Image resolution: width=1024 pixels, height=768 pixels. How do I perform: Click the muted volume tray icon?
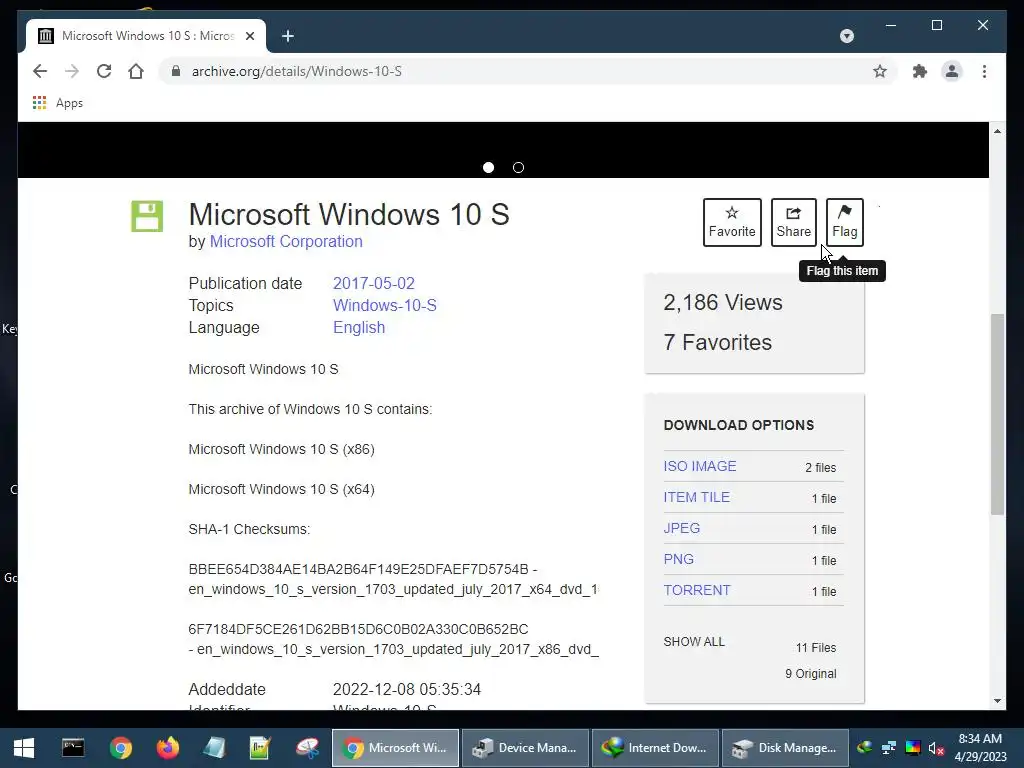point(936,748)
